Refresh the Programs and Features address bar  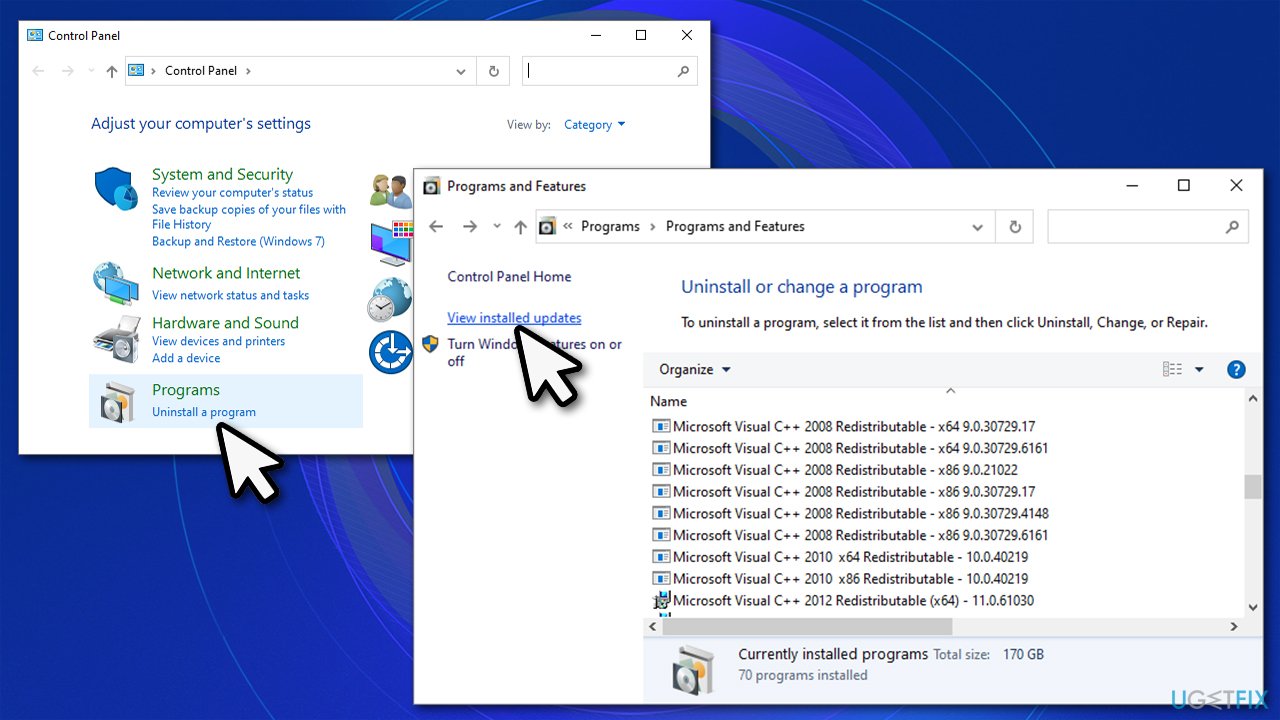pyautogui.click(x=1015, y=227)
